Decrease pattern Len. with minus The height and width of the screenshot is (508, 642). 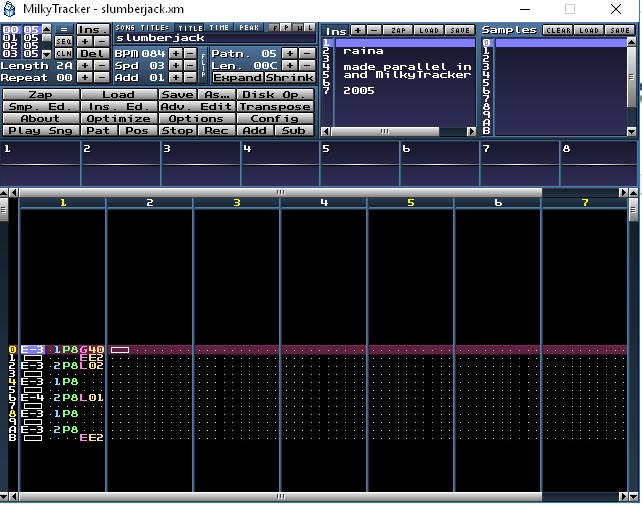tap(307, 65)
